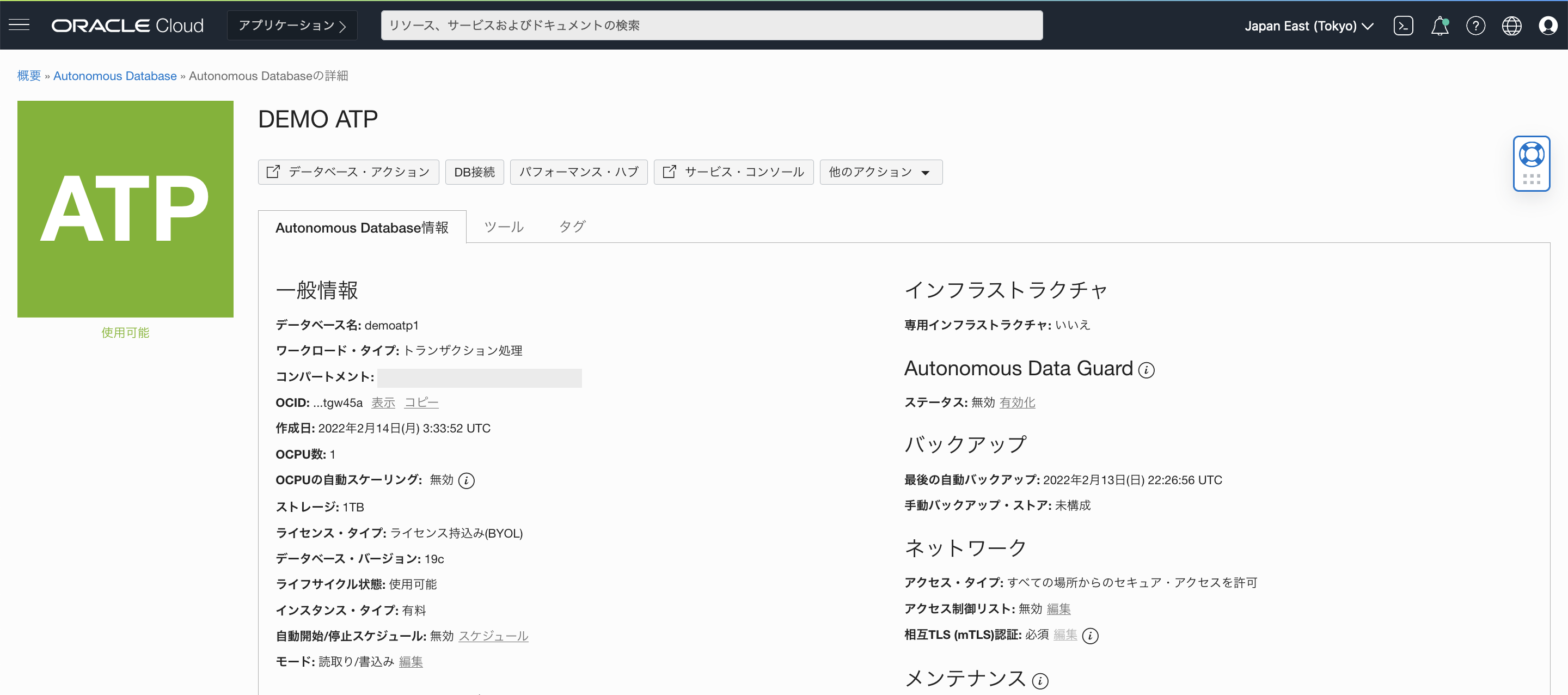Open the Japan East (Tokyo) region selector
Screen dimensions: 1568x695
point(1309,25)
